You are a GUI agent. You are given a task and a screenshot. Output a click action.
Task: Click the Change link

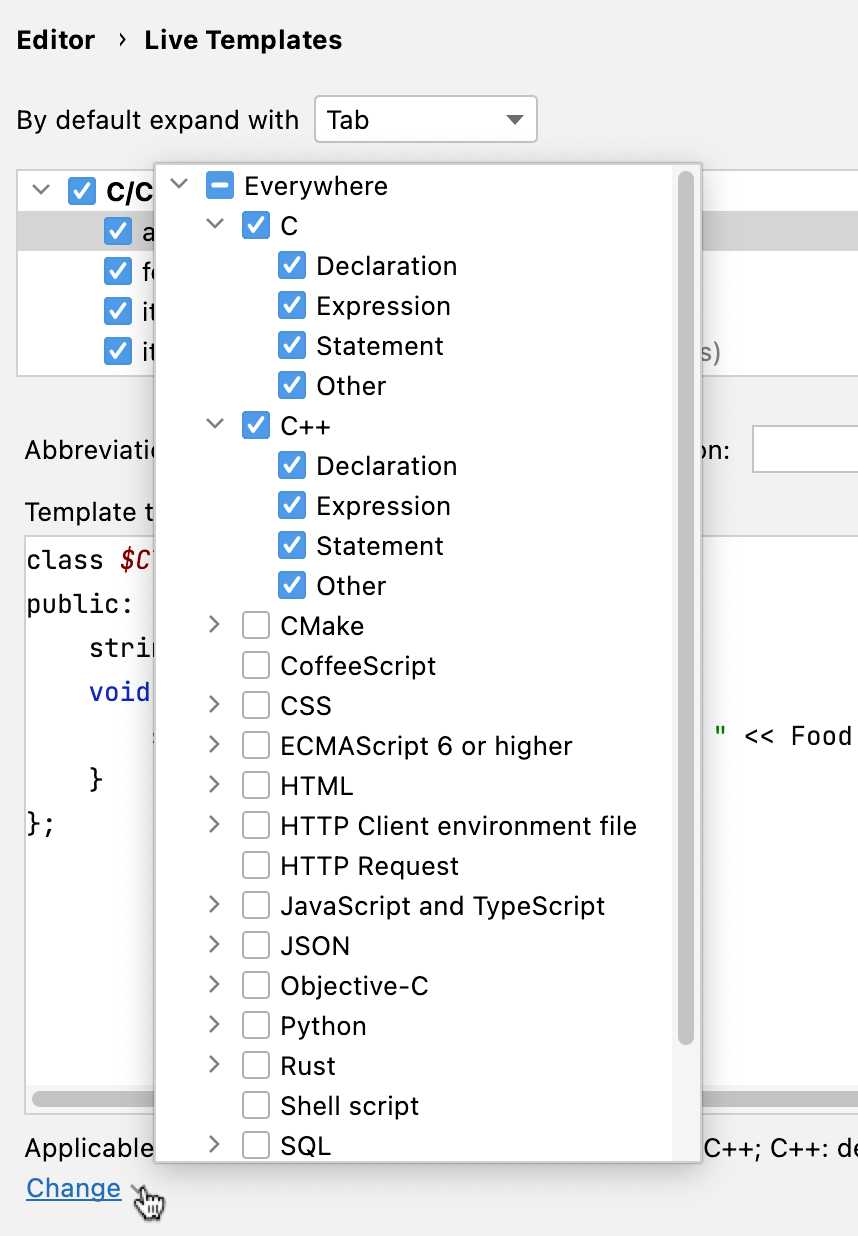coord(73,1188)
